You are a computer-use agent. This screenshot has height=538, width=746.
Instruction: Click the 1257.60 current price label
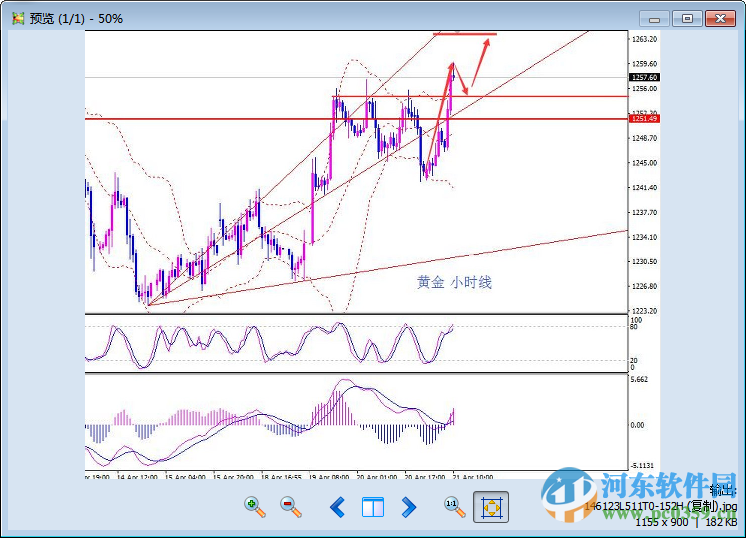[x=644, y=77]
